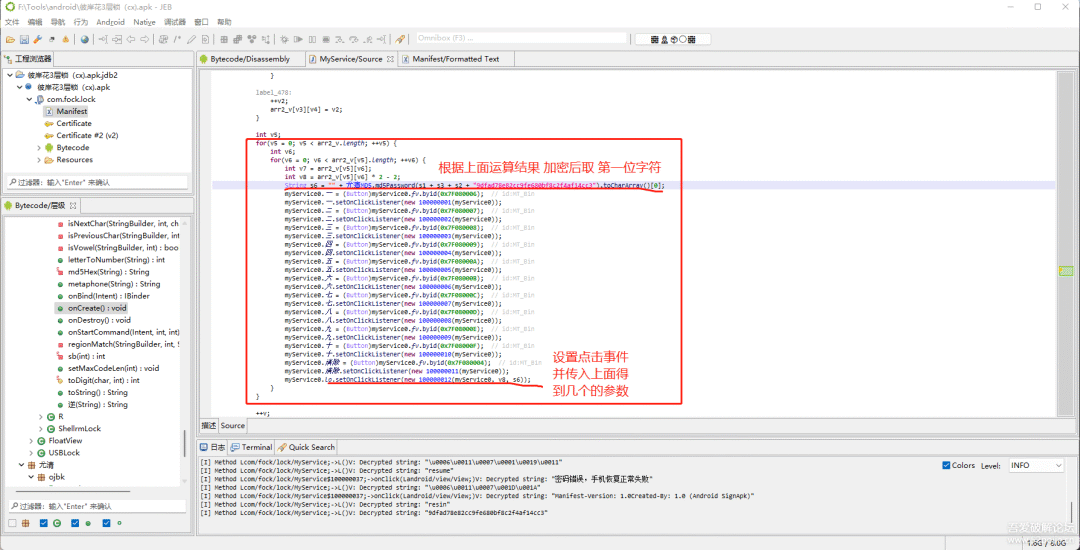Click the open-file folder toolbar icon

[10, 39]
